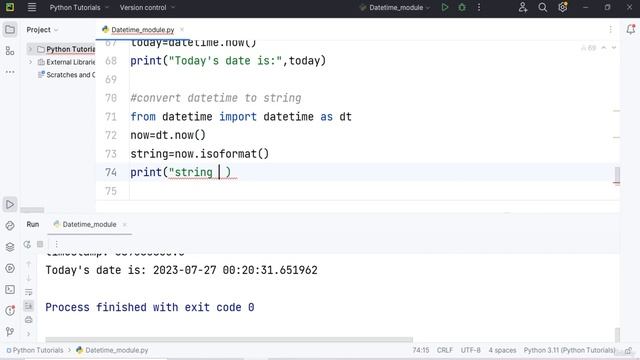Click Python Tutorials breadcrumb in status bar
640x360 pixels.
[35, 350]
